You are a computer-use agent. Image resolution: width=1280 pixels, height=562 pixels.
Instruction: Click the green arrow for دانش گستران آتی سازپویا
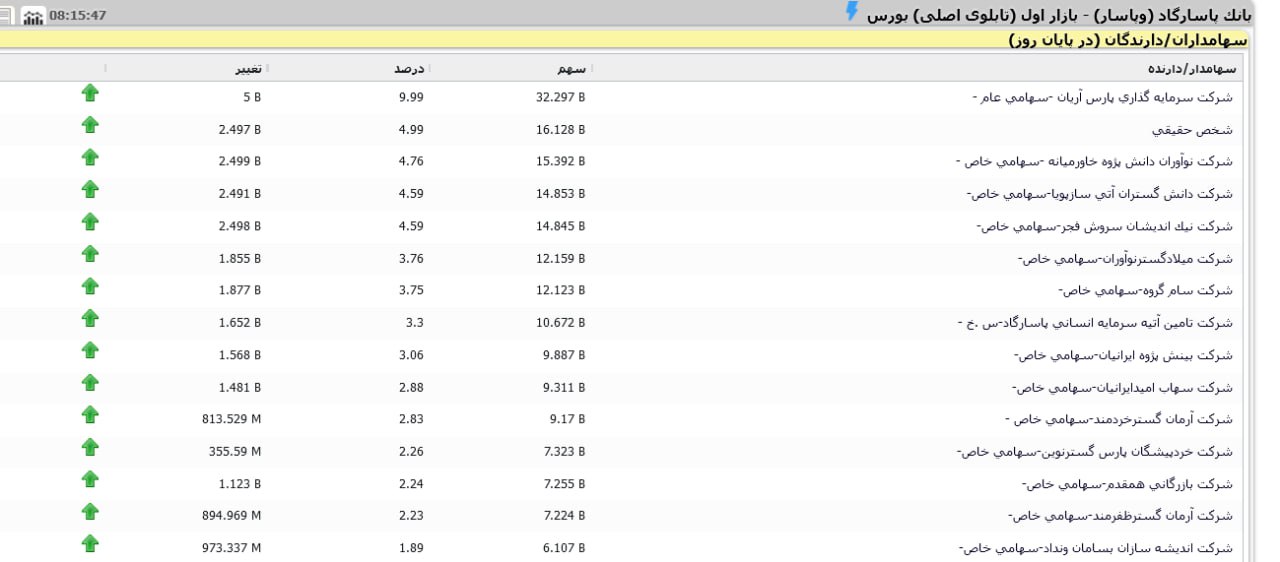[x=90, y=189]
